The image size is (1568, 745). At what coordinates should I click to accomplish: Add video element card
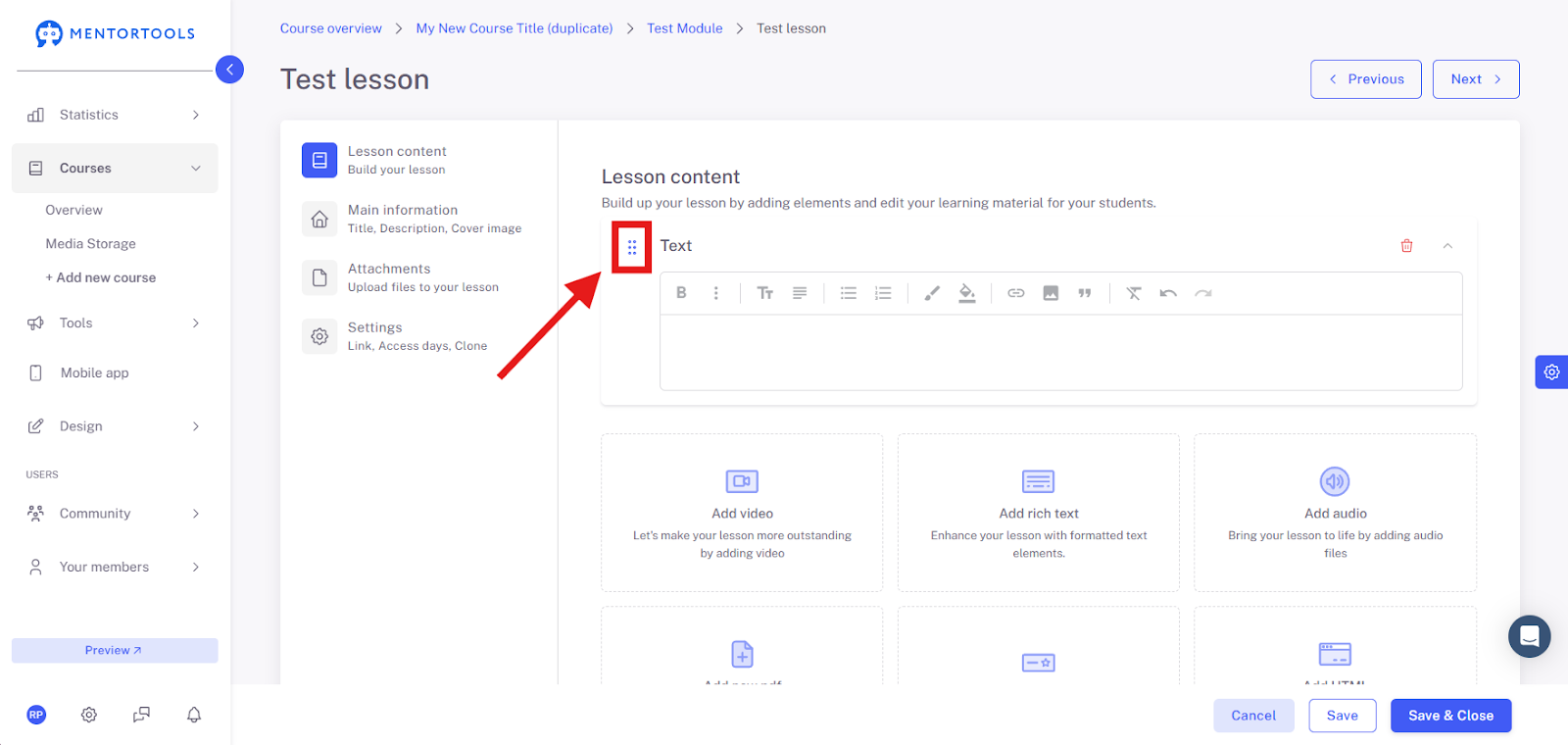(x=742, y=513)
